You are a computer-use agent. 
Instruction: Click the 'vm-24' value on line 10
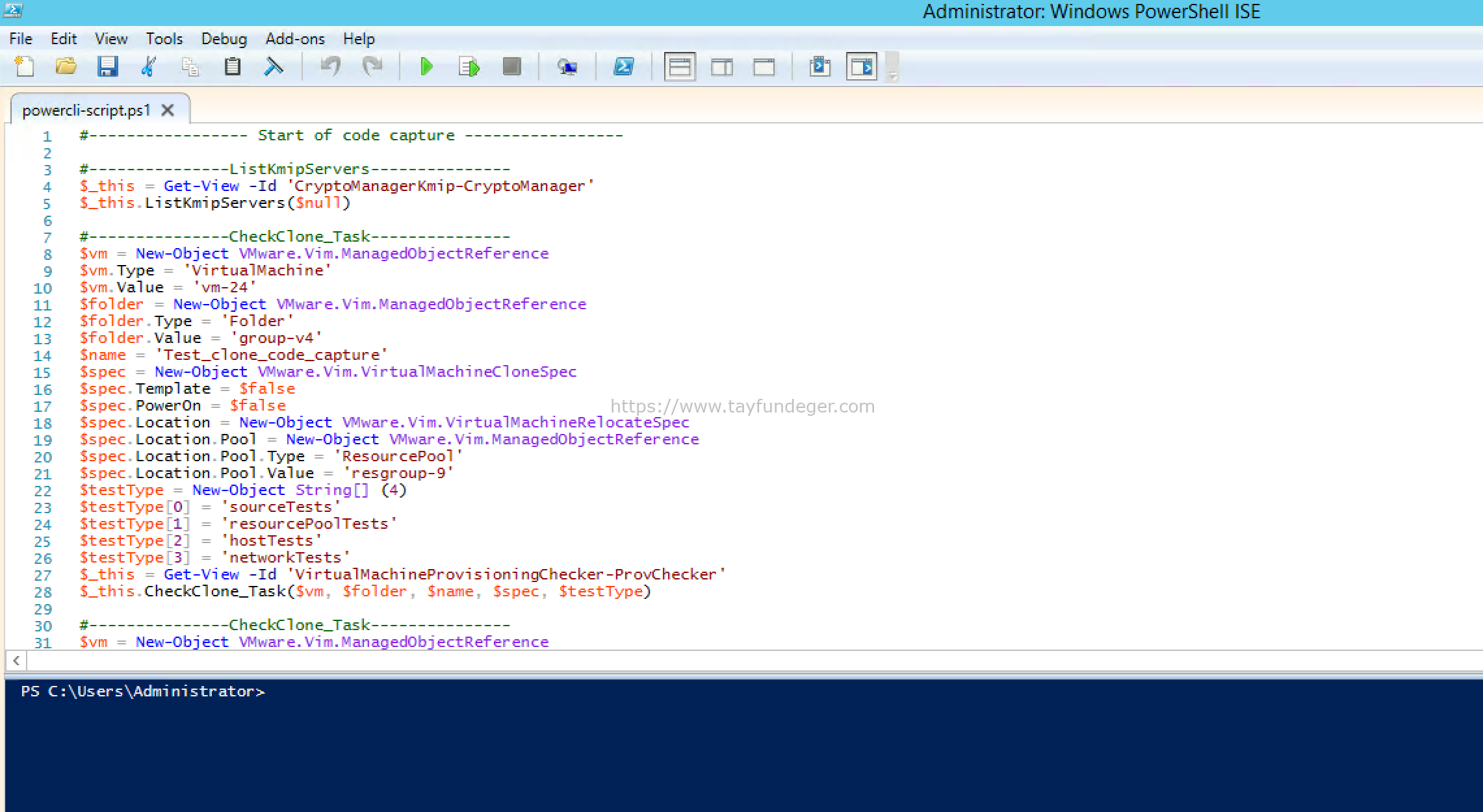pyautogui.click(x=224, y=288)
